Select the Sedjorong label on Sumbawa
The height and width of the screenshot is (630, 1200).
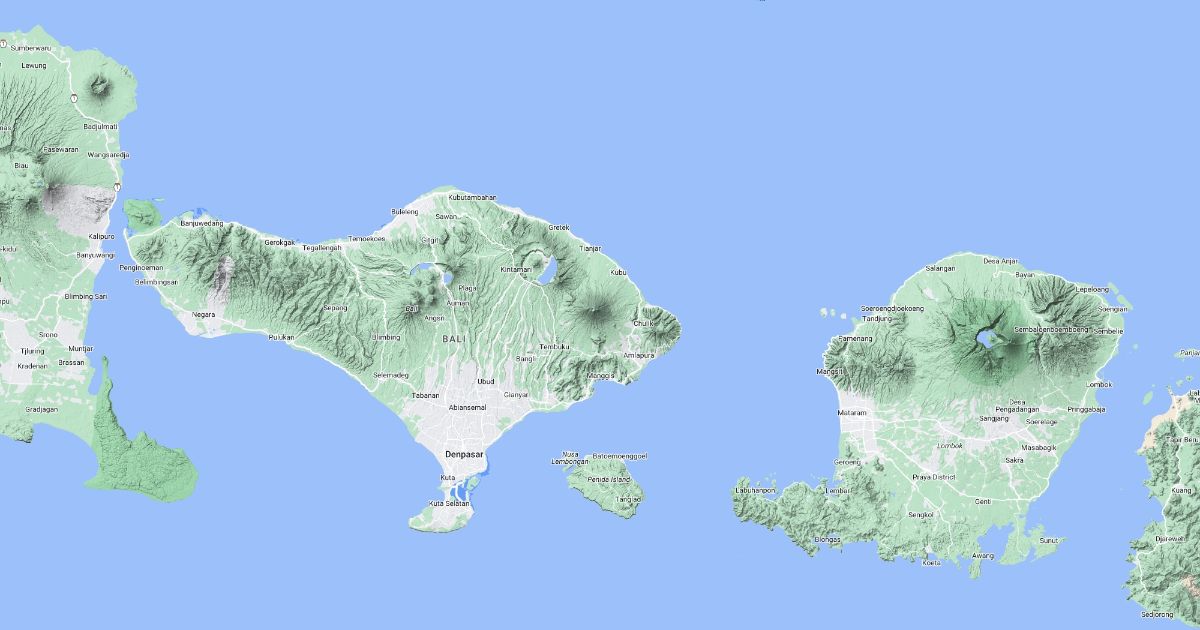point(1157,614)
